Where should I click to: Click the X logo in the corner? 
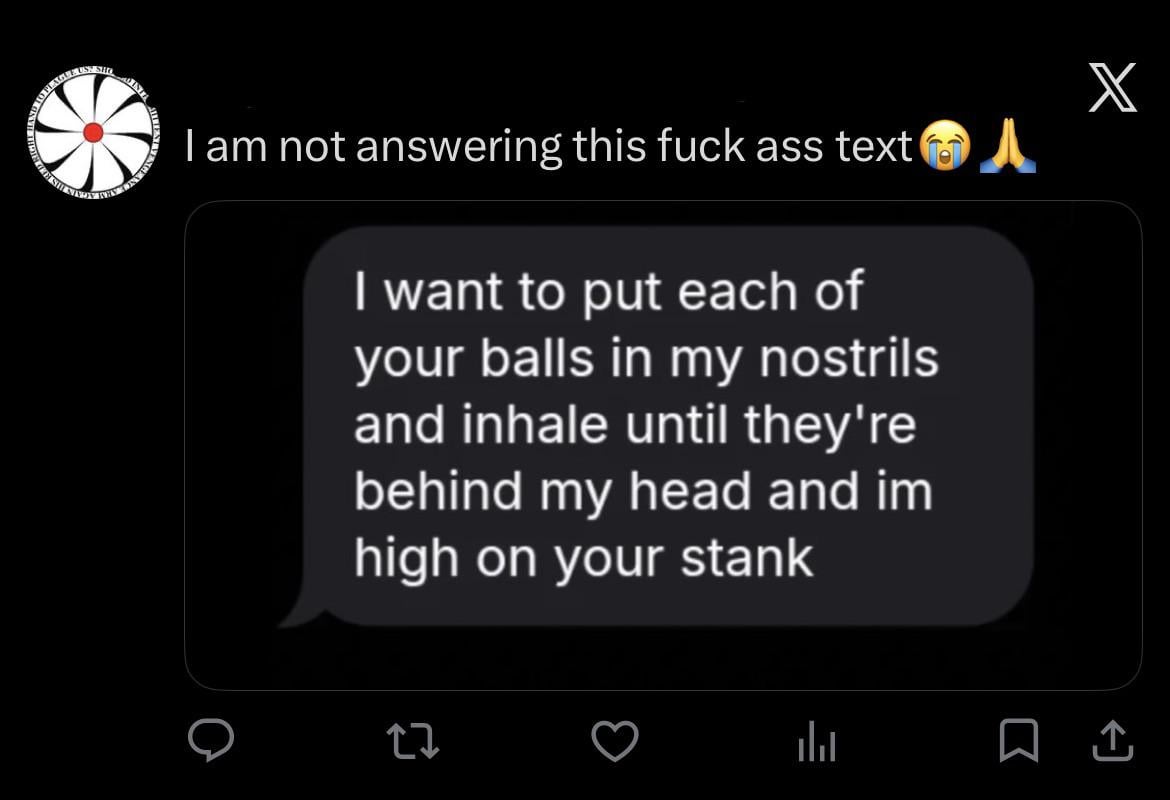point(1113,87)
